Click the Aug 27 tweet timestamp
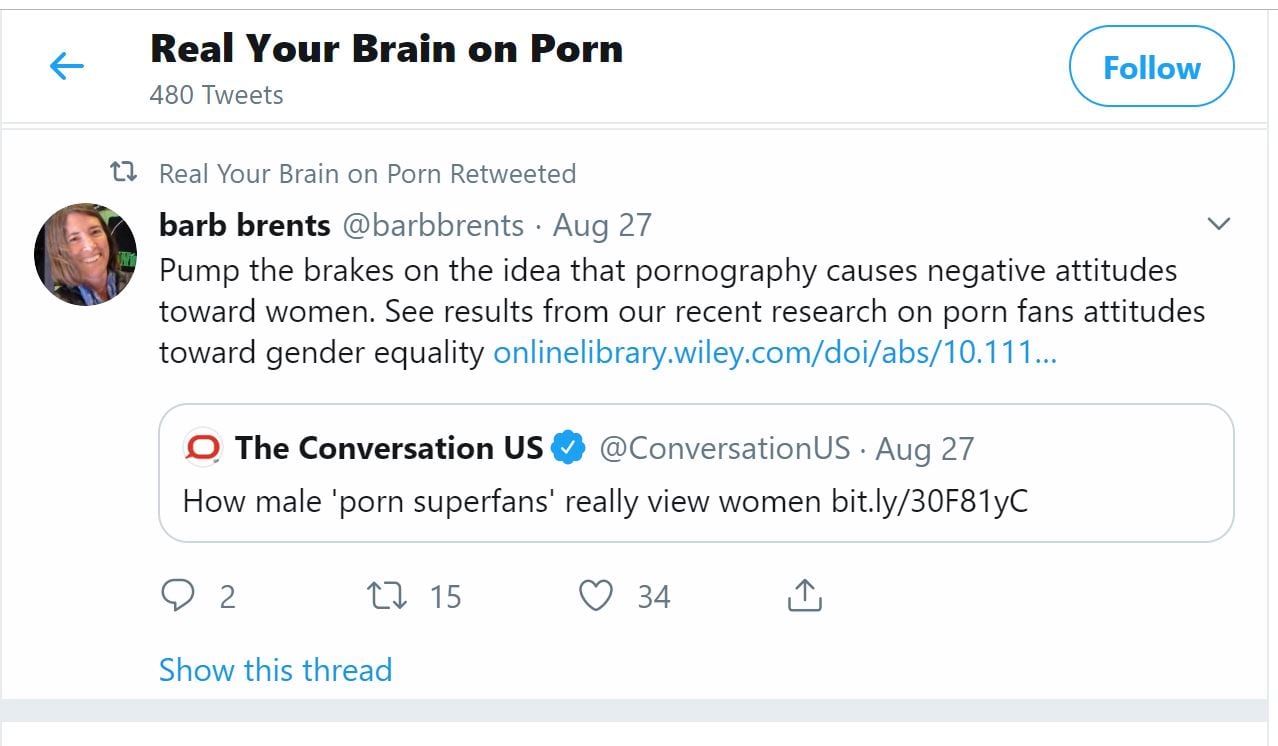Image resolution: width=1278 pixels, height=746 pixels. point(602,226)
